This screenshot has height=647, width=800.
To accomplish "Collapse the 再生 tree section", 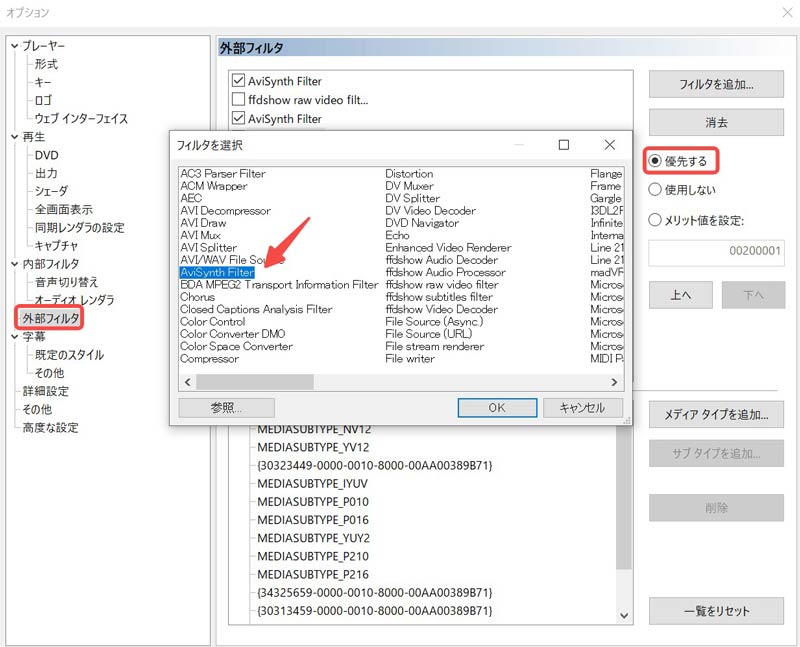I will pos(13,137).
